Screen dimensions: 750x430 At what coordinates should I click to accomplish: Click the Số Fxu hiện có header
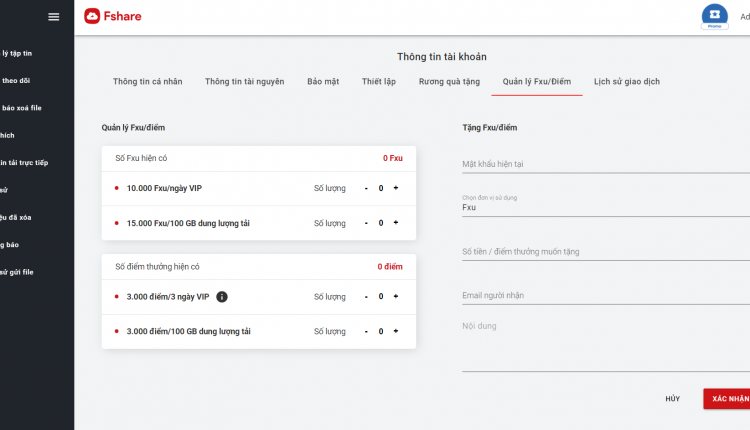click(141, 158)
